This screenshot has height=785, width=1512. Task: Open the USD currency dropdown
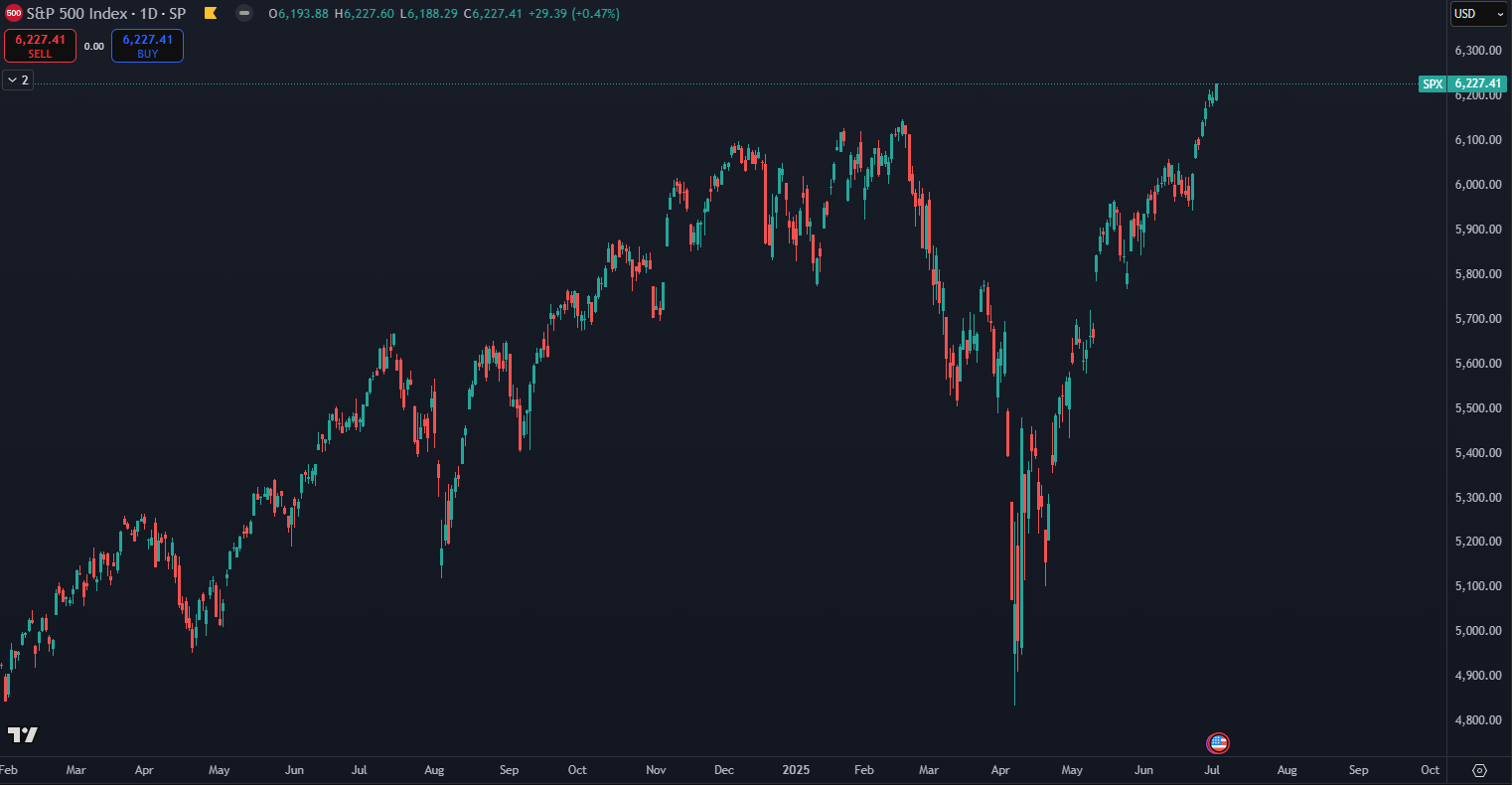point(1479,14)
